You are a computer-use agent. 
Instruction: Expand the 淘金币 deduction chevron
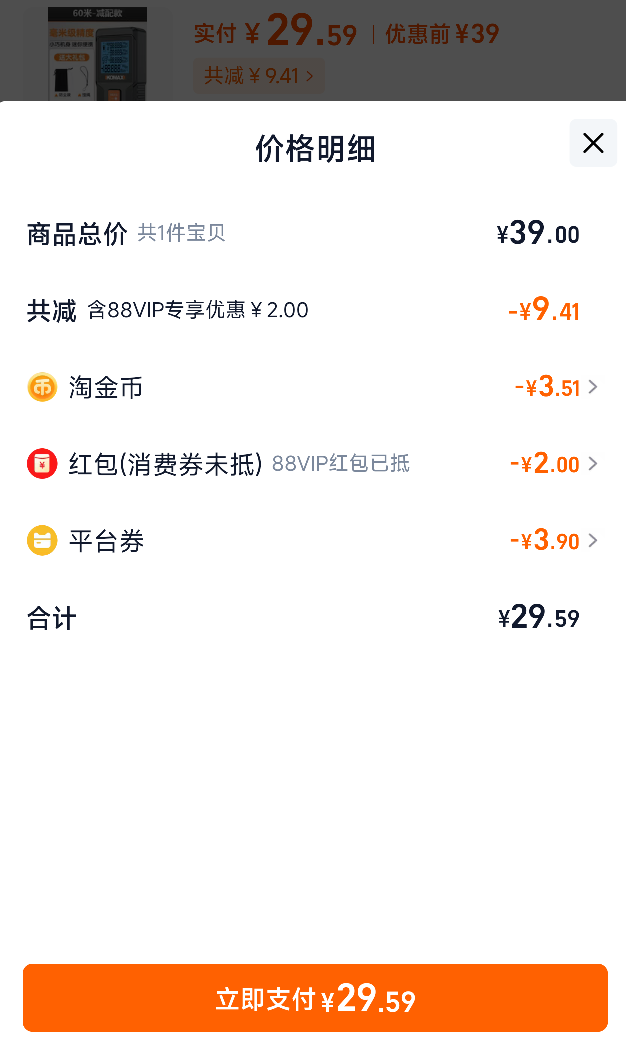pyautogui.click(x=592, y=387)
